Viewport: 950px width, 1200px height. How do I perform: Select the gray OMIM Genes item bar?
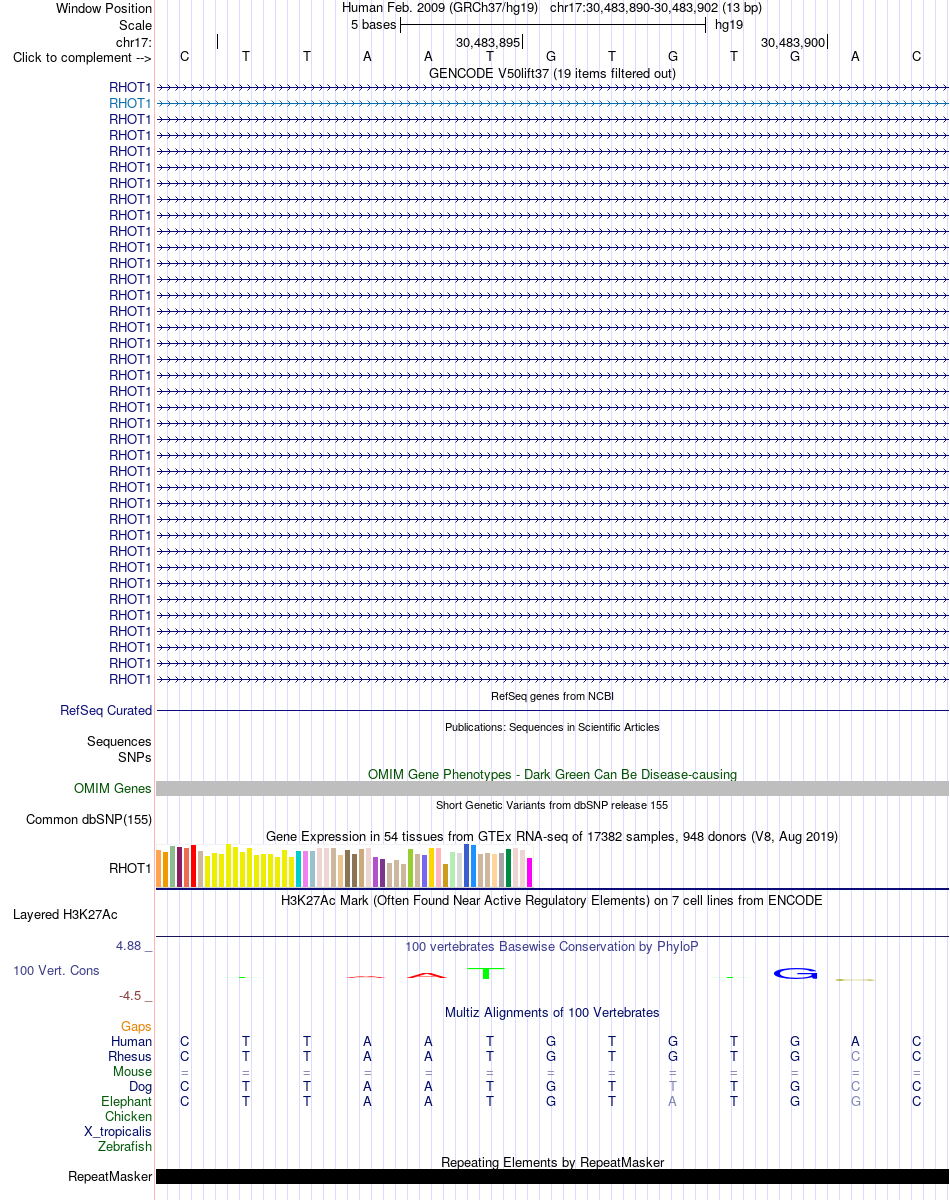pos(552,789)
